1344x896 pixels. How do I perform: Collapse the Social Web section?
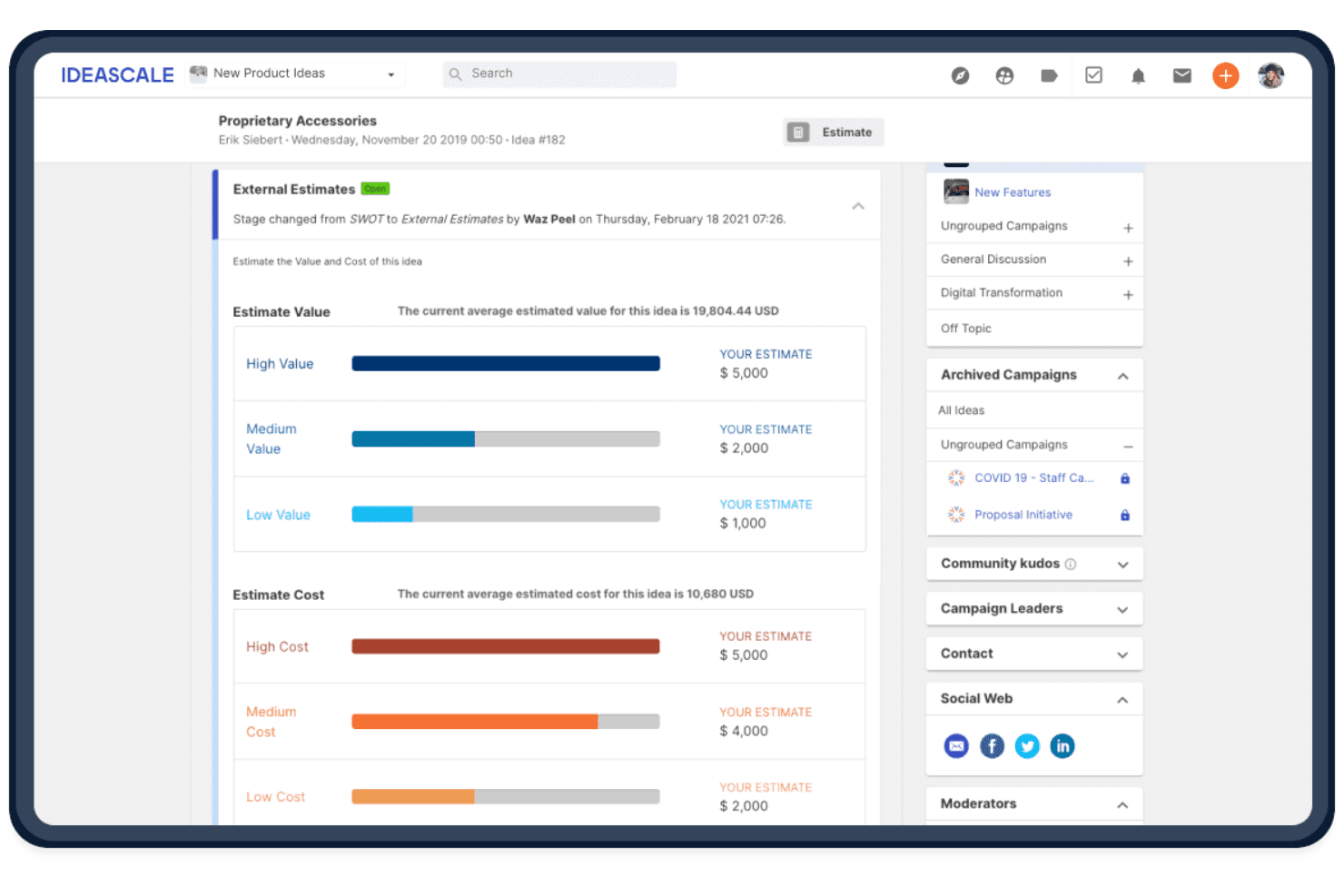(1123, 700)
